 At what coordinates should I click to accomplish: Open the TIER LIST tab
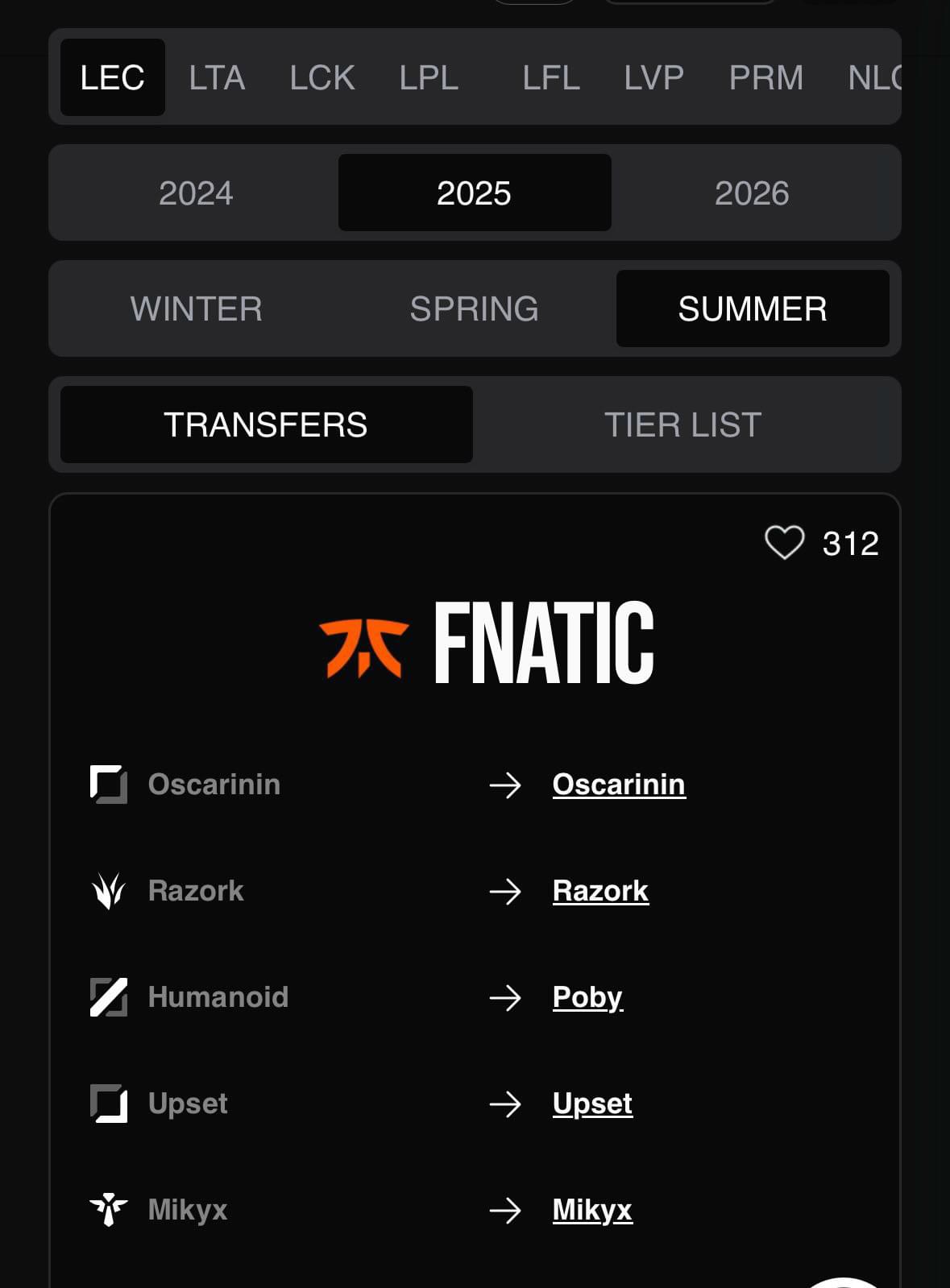683,425
